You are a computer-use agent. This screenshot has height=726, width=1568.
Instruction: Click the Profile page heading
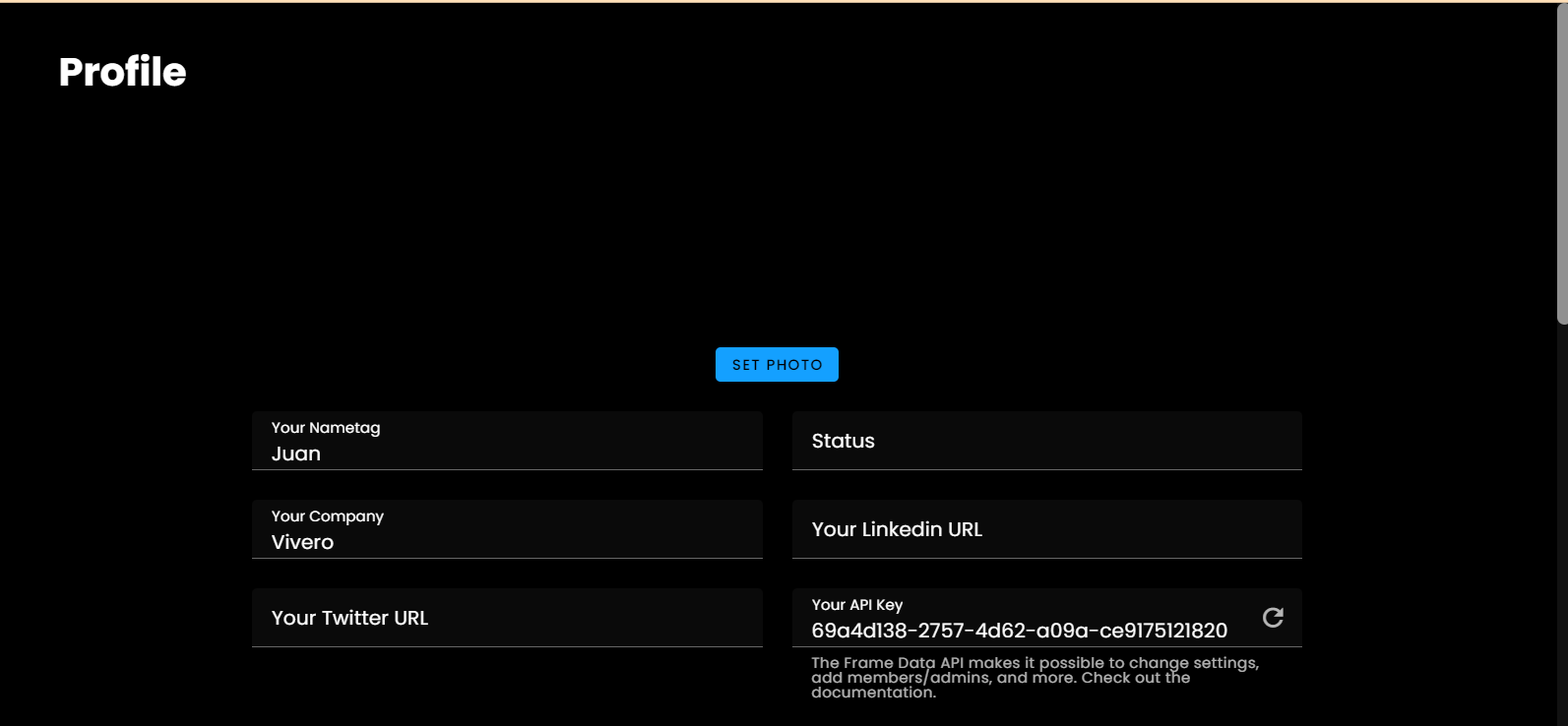(x=122, y=72)
